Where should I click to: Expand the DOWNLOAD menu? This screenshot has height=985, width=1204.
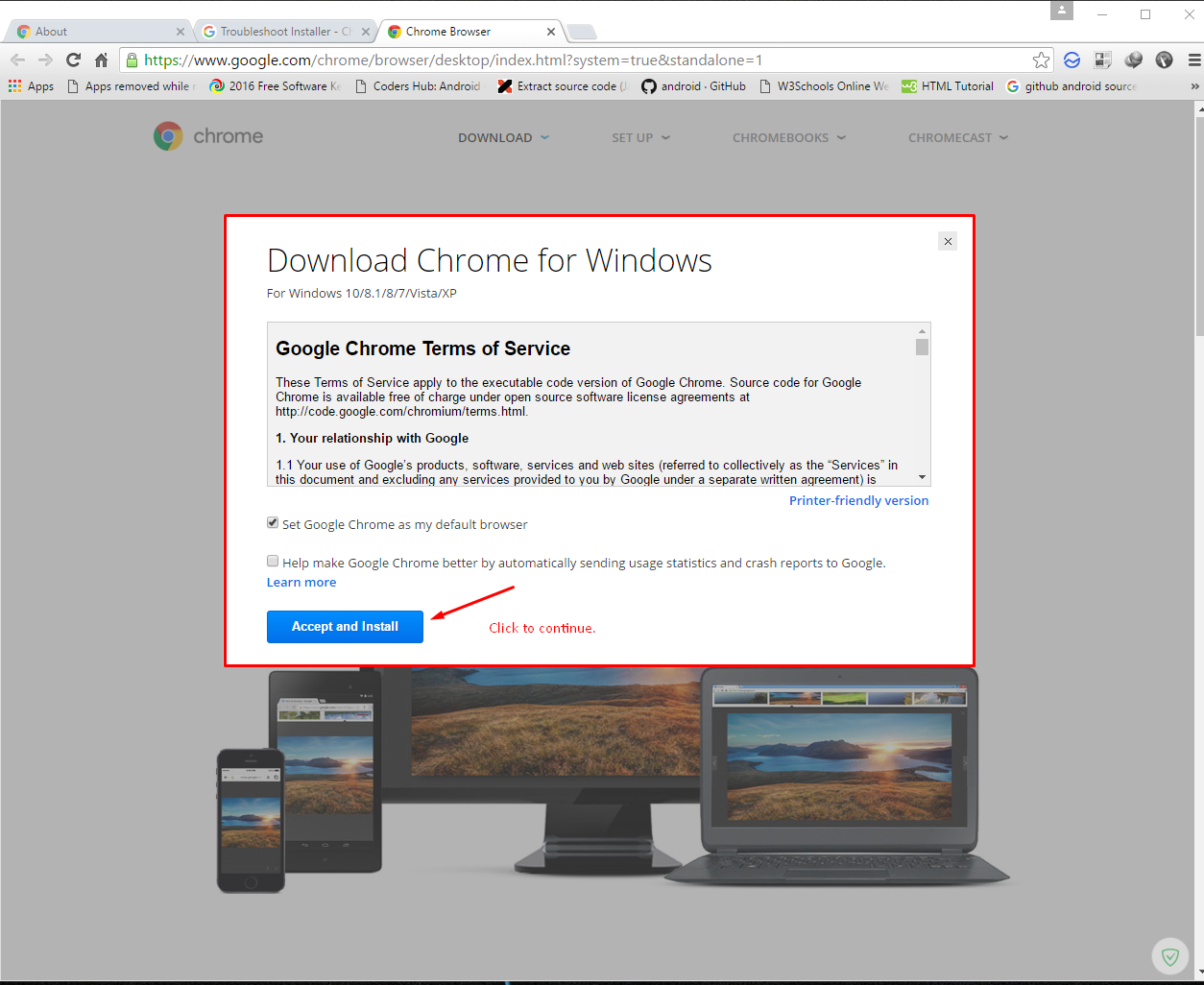point(504,137)
